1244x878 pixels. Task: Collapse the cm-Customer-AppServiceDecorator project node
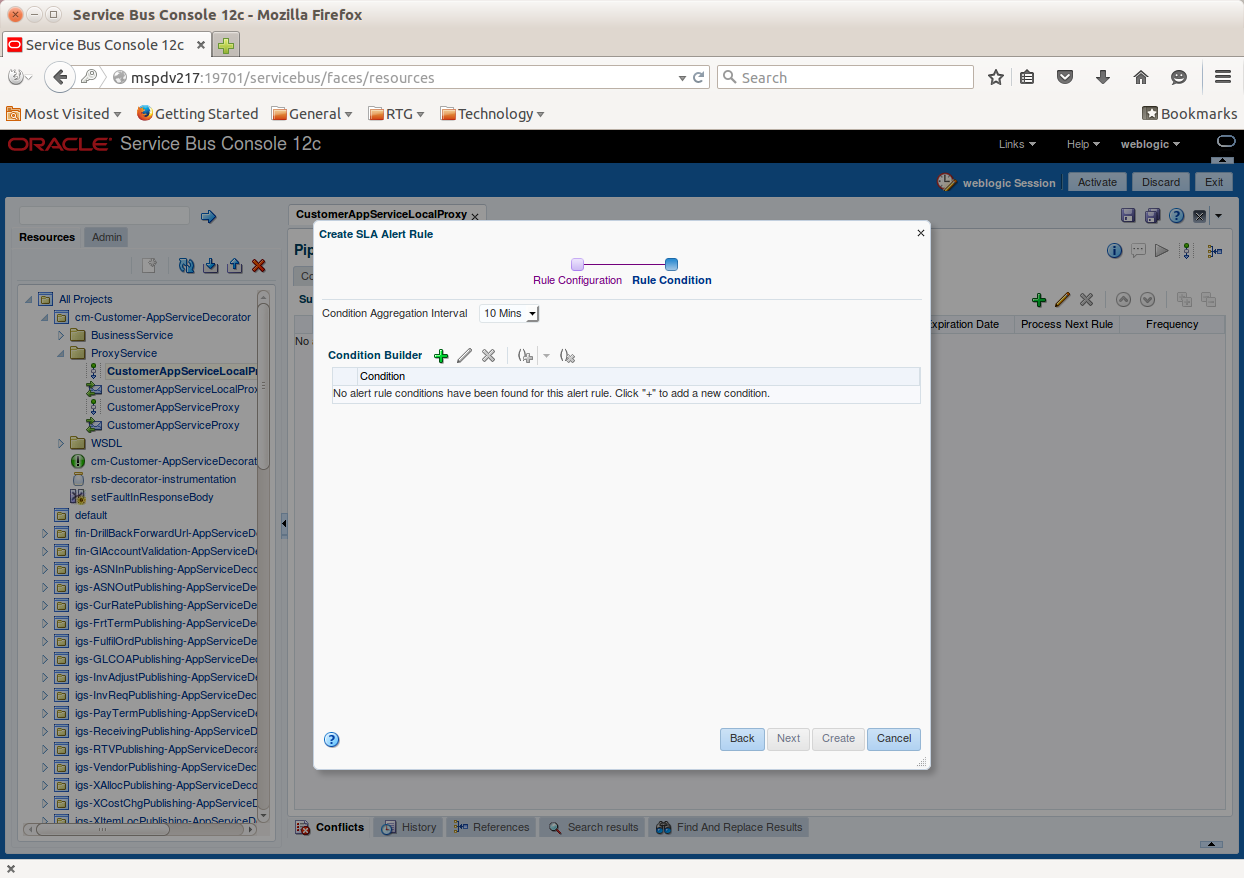45,317
